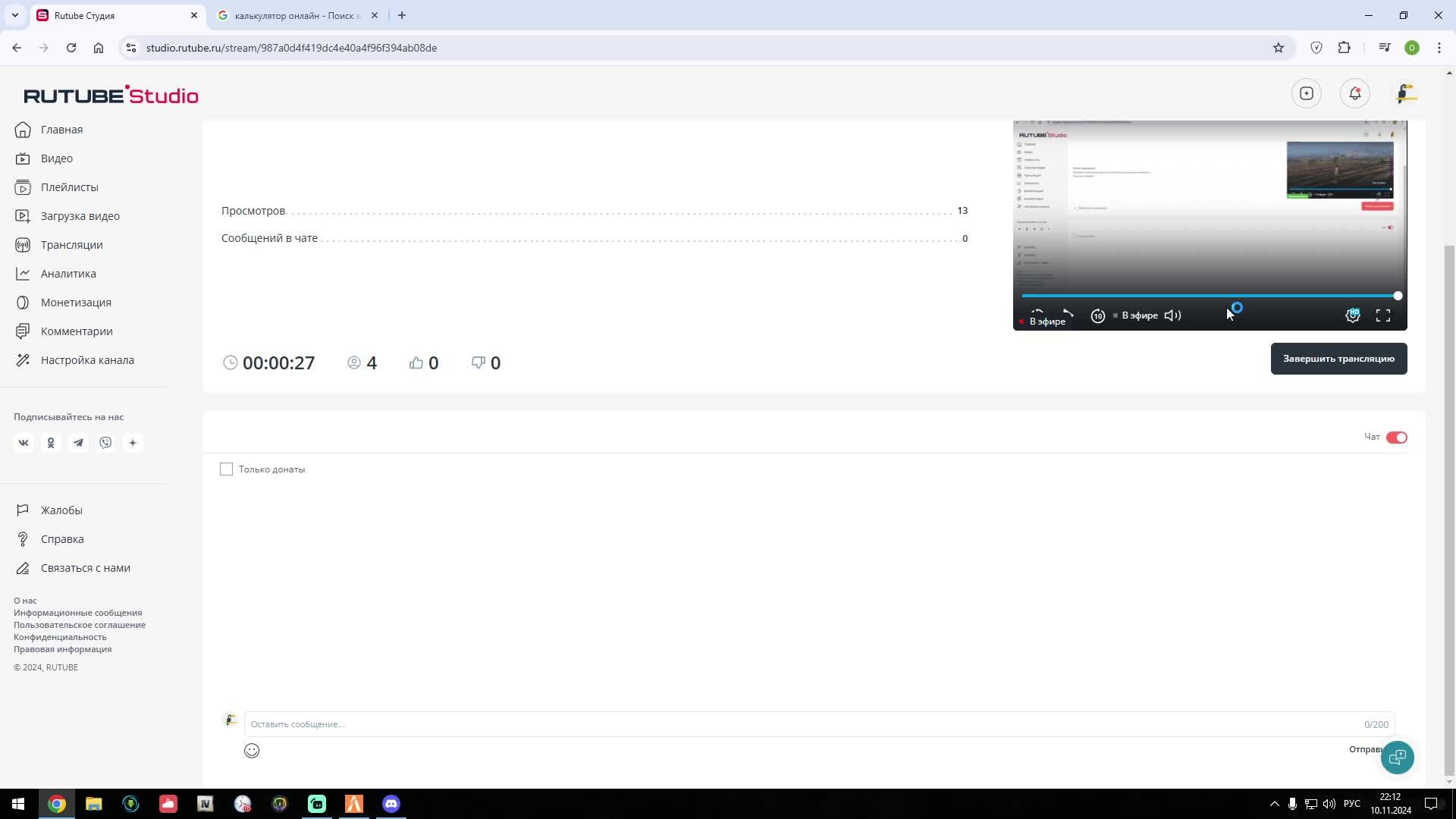Open Трансляции in the sidebar
Viewport: 1456px width, 819px height.
(x=71, y=245)
